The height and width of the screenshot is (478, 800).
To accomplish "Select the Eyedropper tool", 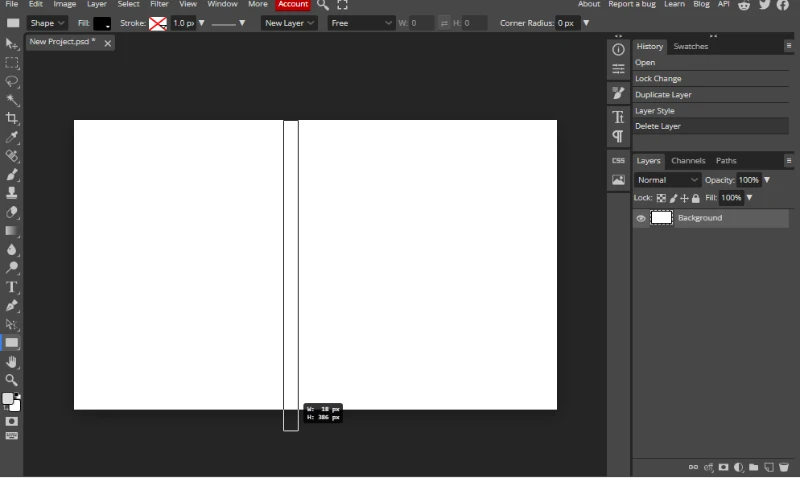I will (x=11, y=137).
